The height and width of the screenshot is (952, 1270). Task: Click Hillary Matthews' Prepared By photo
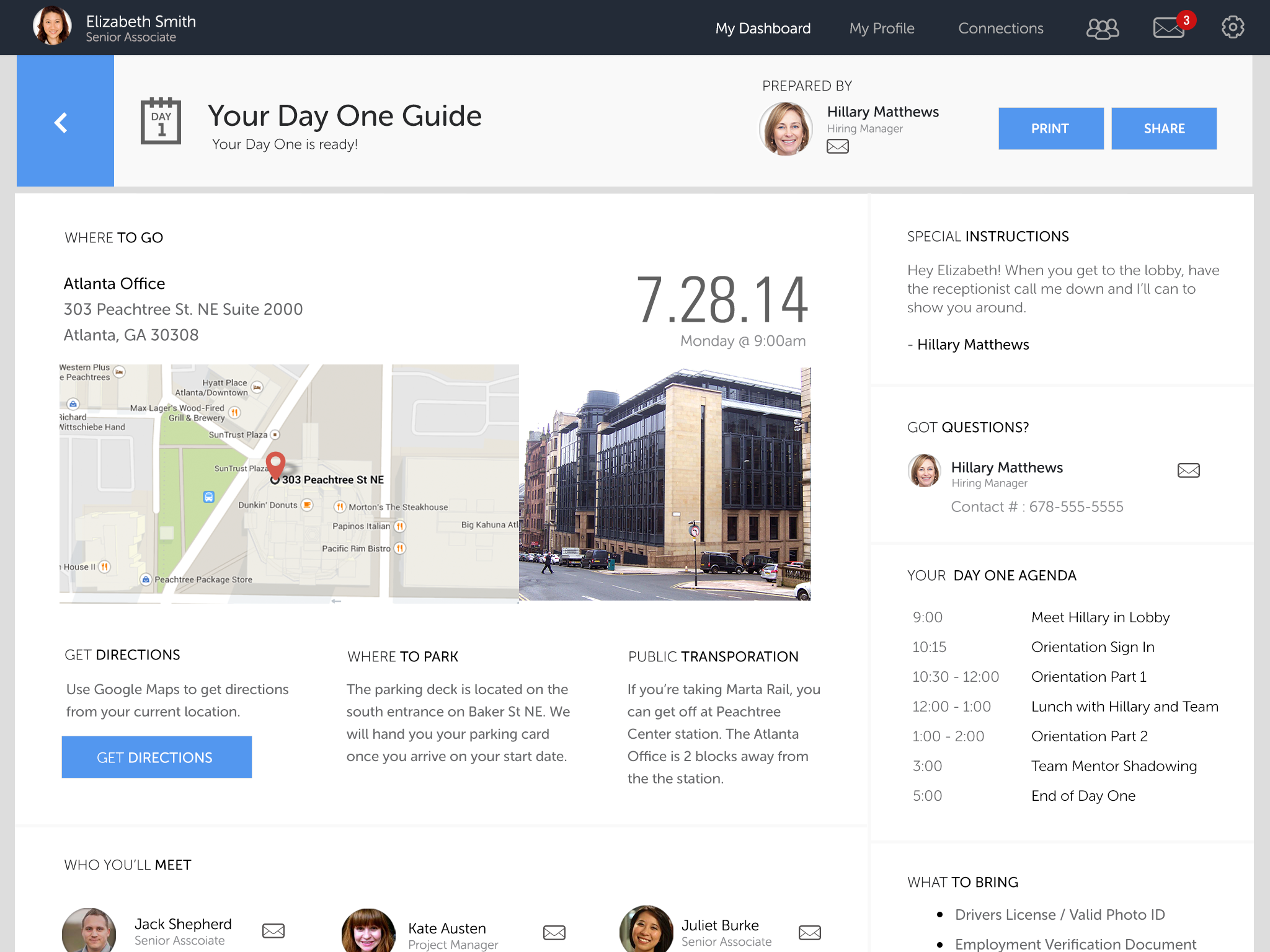pos(786,128)
